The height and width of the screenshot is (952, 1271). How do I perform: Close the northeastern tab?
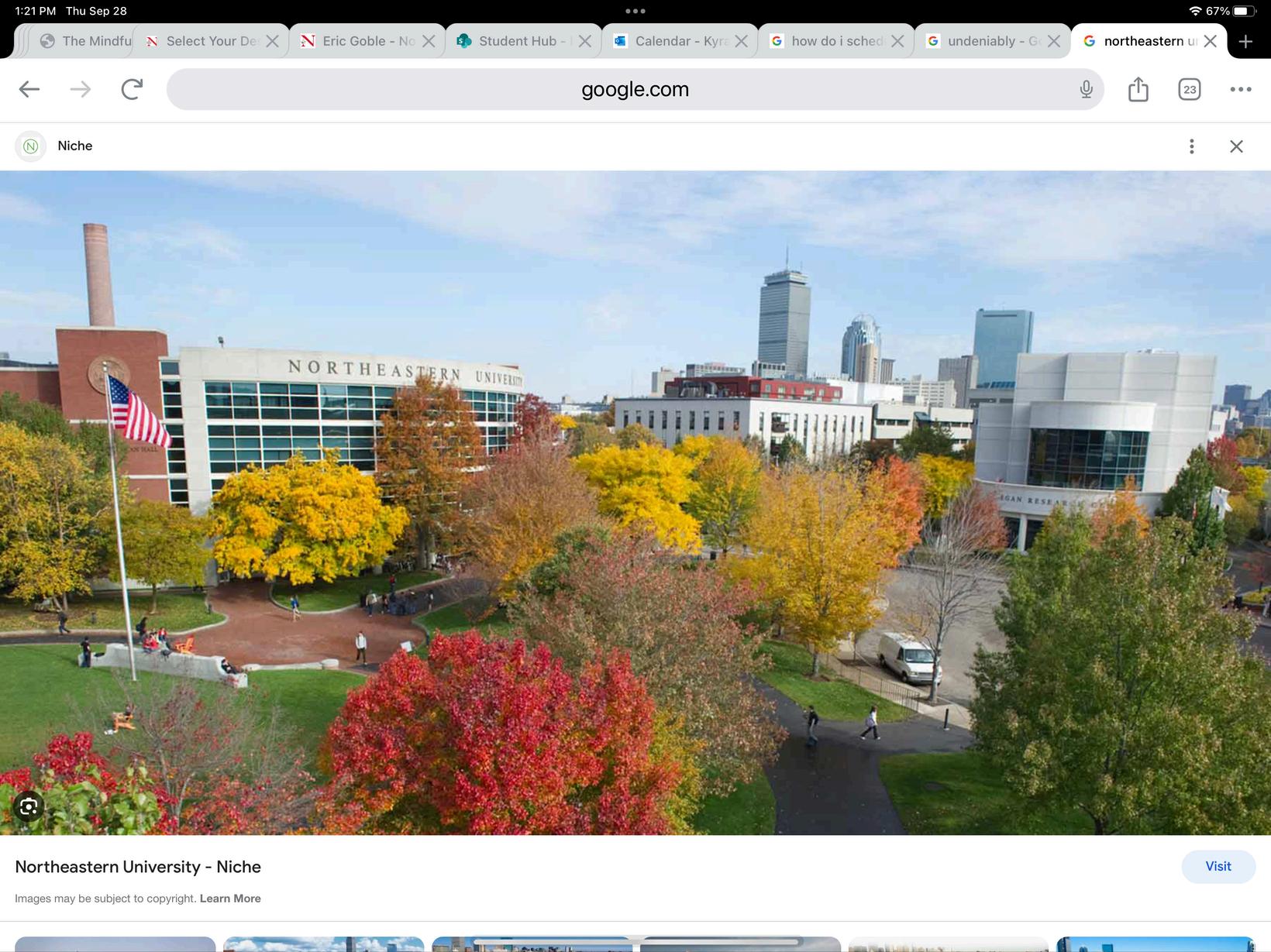tap(1211, 41)
